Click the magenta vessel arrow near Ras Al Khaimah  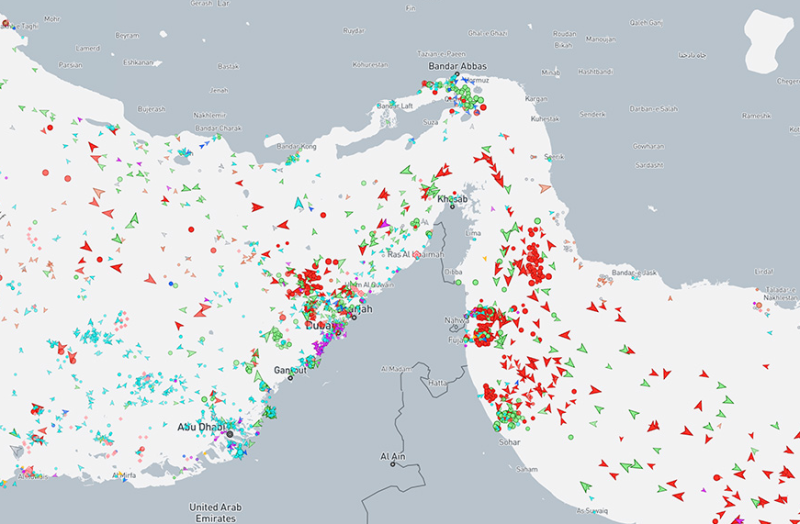coord(384,225)
